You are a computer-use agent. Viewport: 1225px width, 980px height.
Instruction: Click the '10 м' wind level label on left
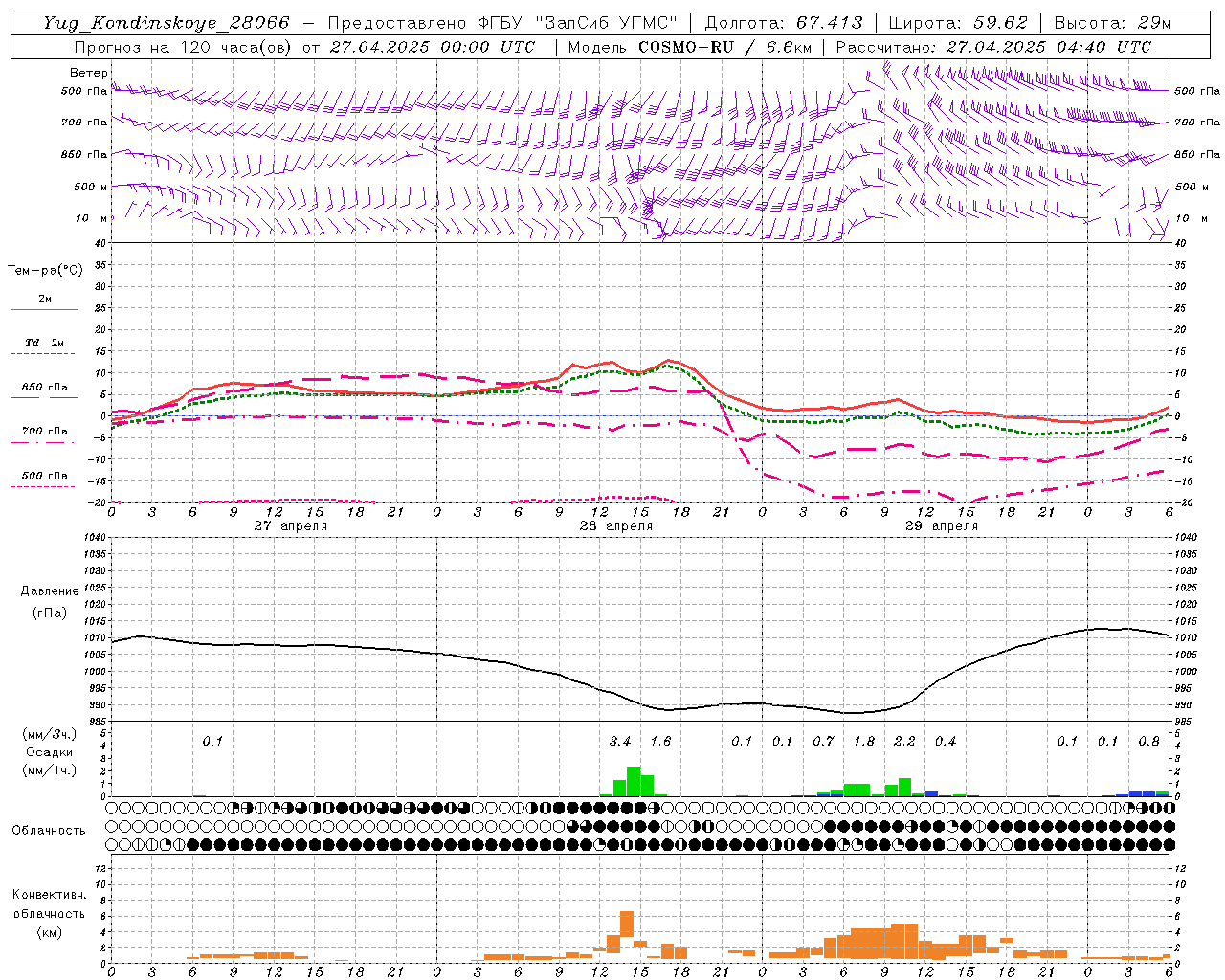[92, 218]
